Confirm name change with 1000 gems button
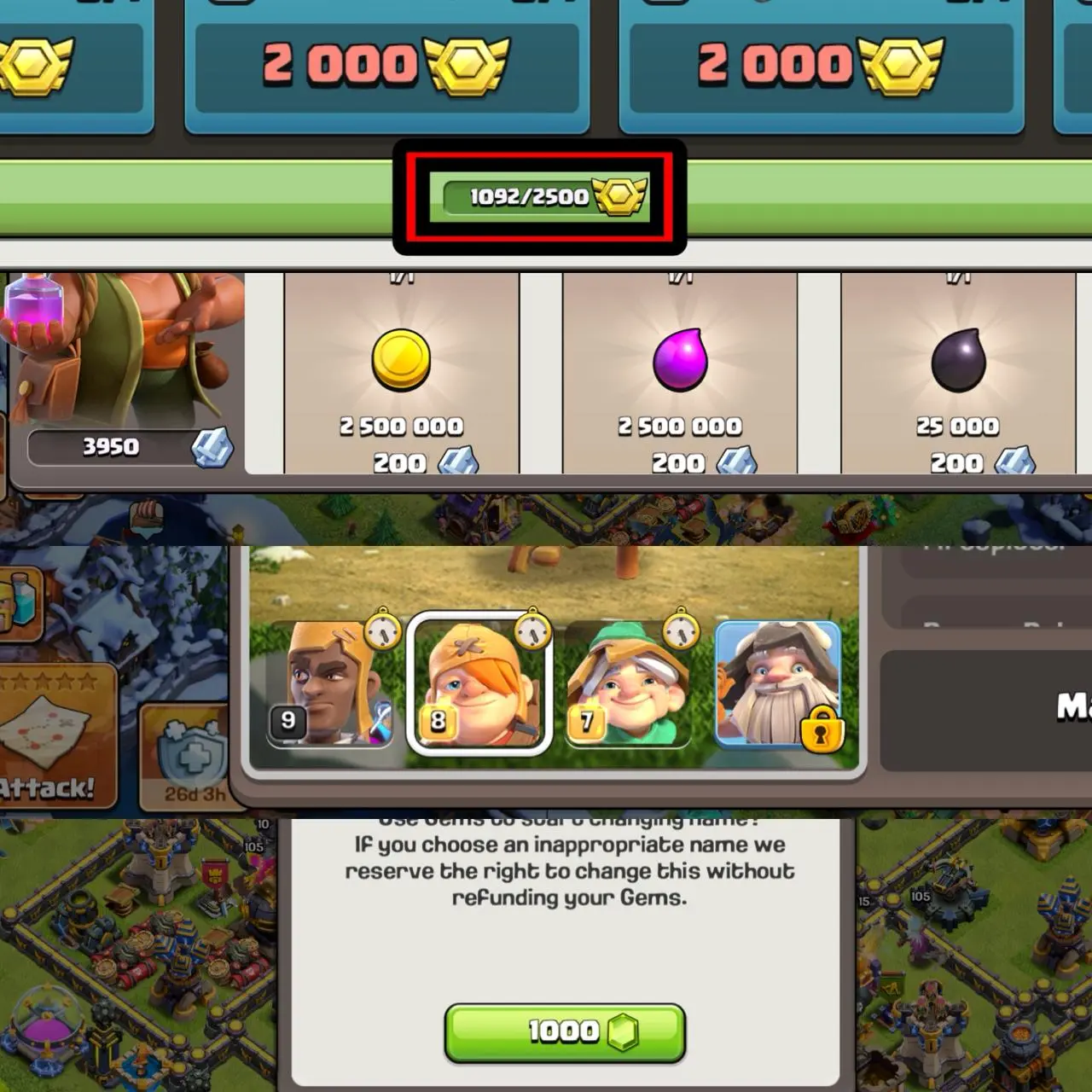 point(565,1032)
